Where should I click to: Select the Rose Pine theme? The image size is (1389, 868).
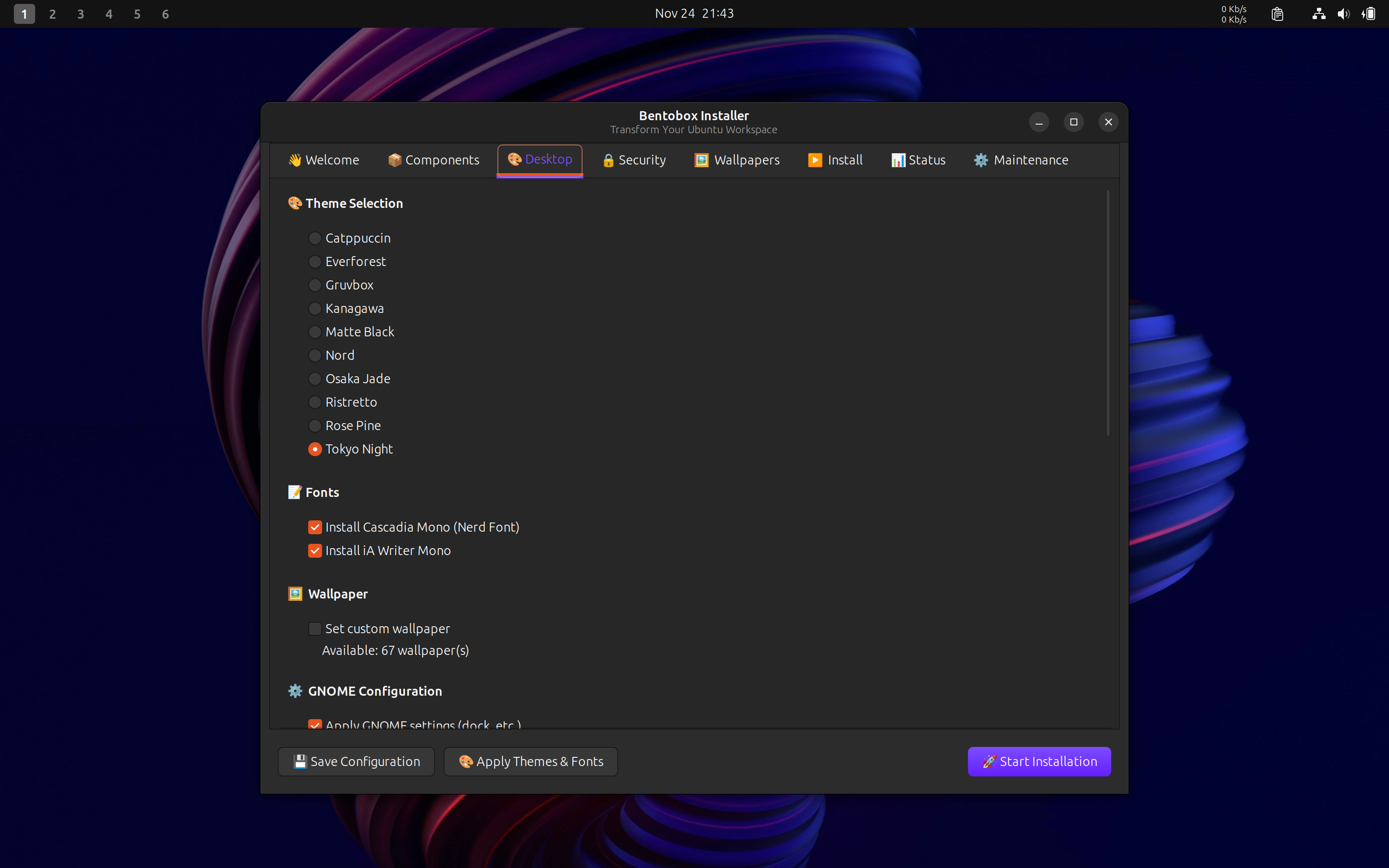point(315,425)
